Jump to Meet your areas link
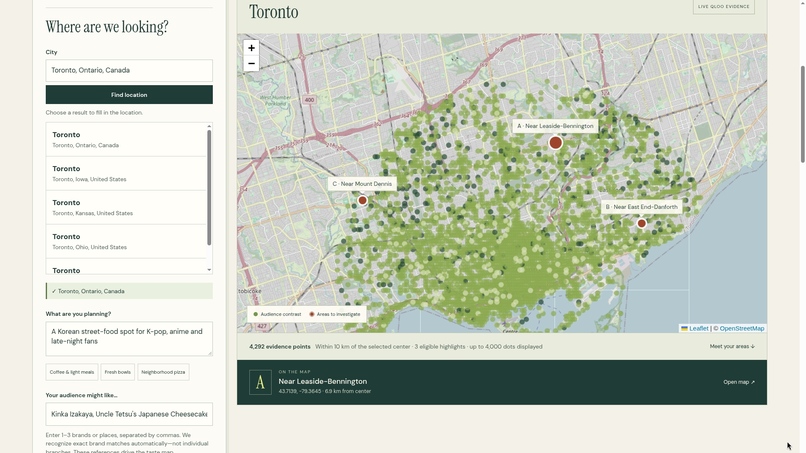Screen dimensions: 806x453 [x=732, y=347]
